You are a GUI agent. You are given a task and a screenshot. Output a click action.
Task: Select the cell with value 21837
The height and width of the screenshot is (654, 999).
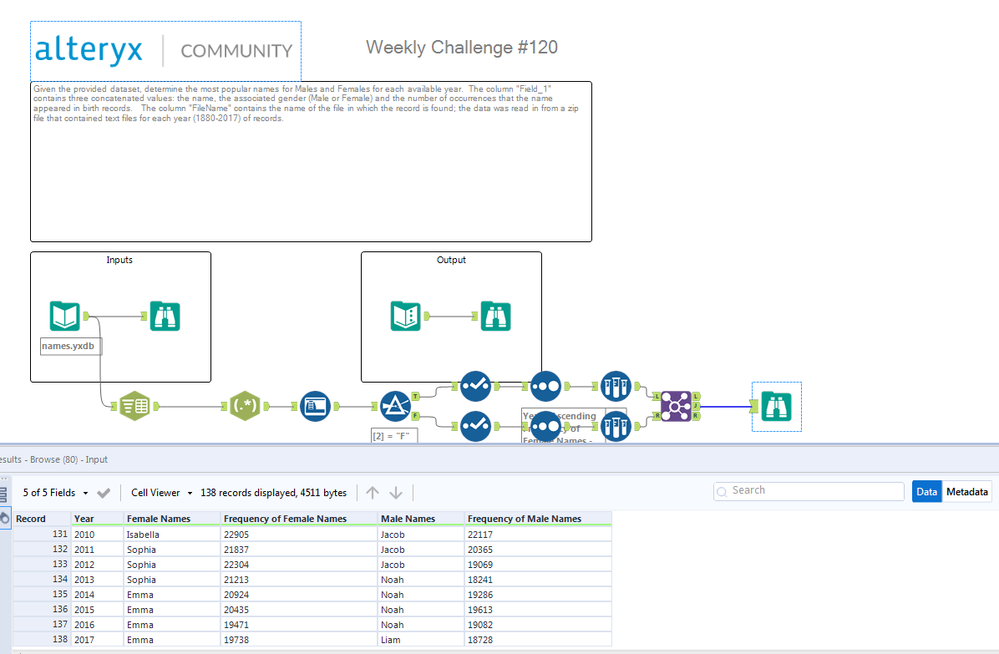pyautogui.click(x=299, y=549)
